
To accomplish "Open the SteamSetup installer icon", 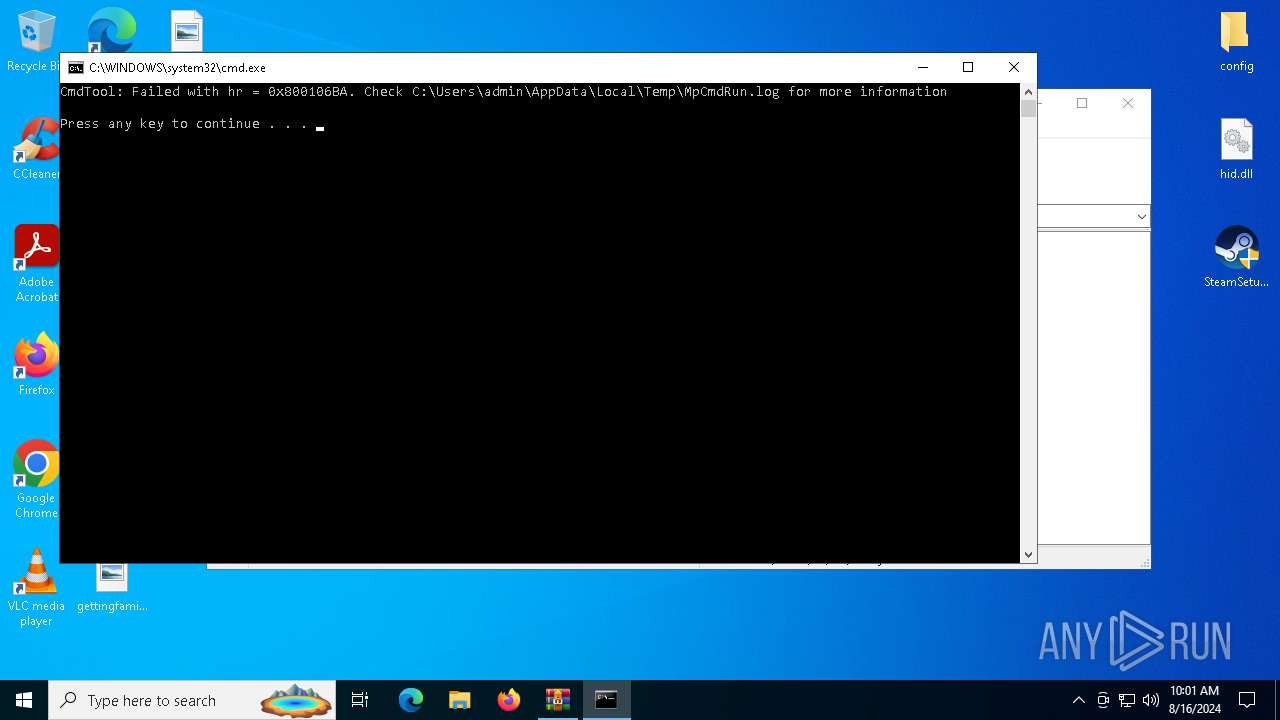I will click(1236, 257).
